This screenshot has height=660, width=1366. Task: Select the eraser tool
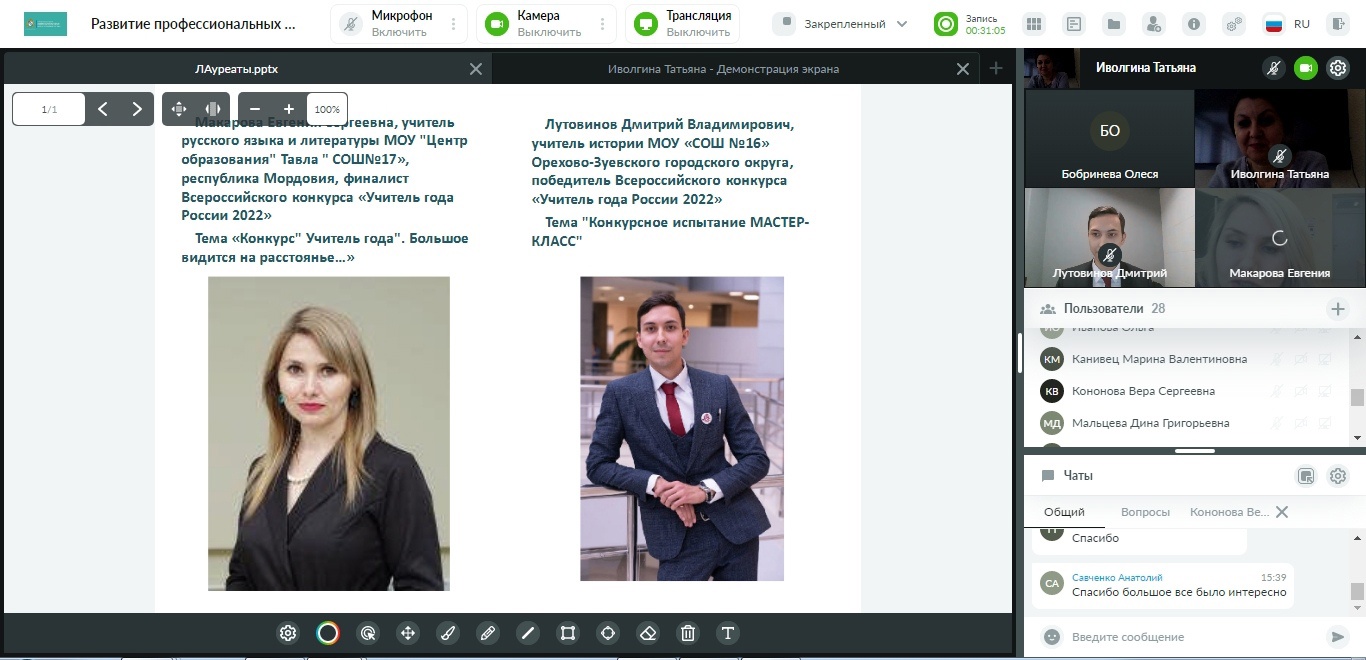point(648,633)
